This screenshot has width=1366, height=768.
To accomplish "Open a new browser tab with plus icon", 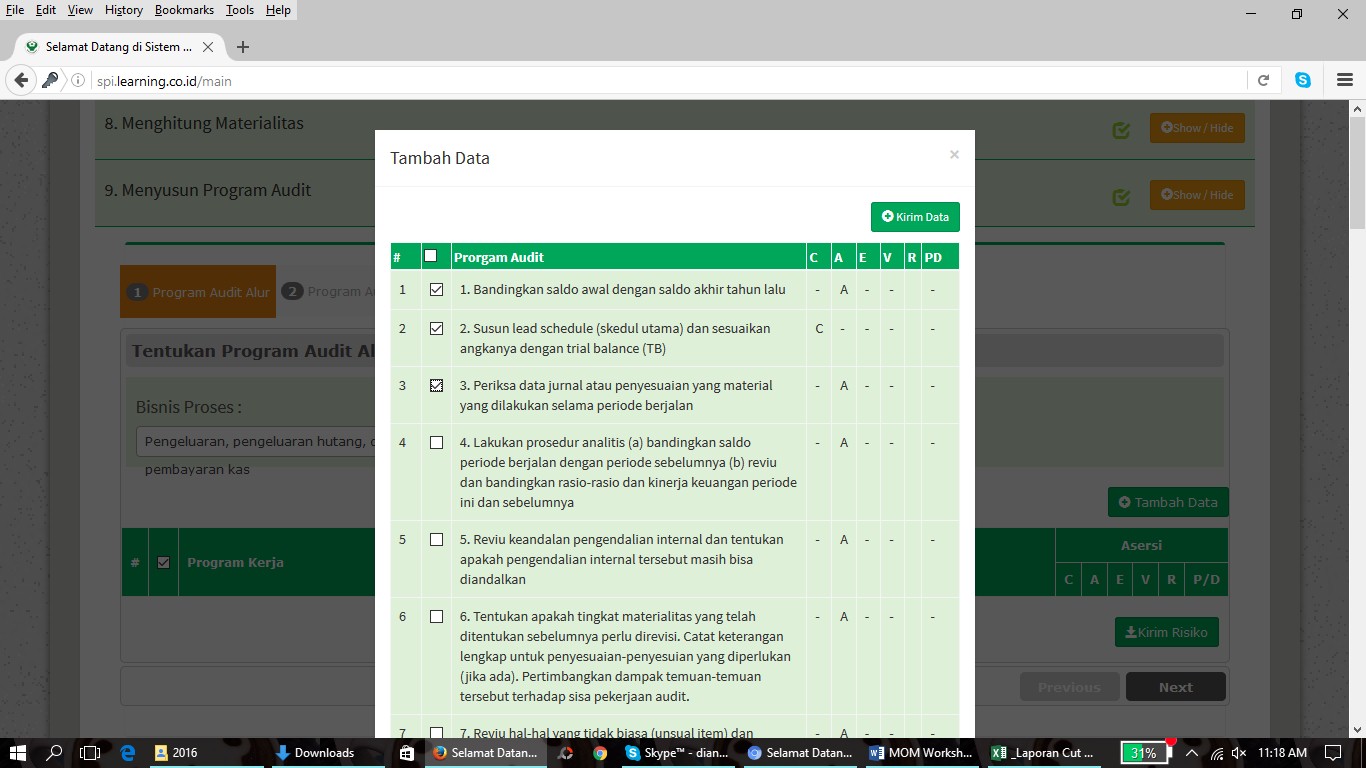I will (x=243, y=47).
